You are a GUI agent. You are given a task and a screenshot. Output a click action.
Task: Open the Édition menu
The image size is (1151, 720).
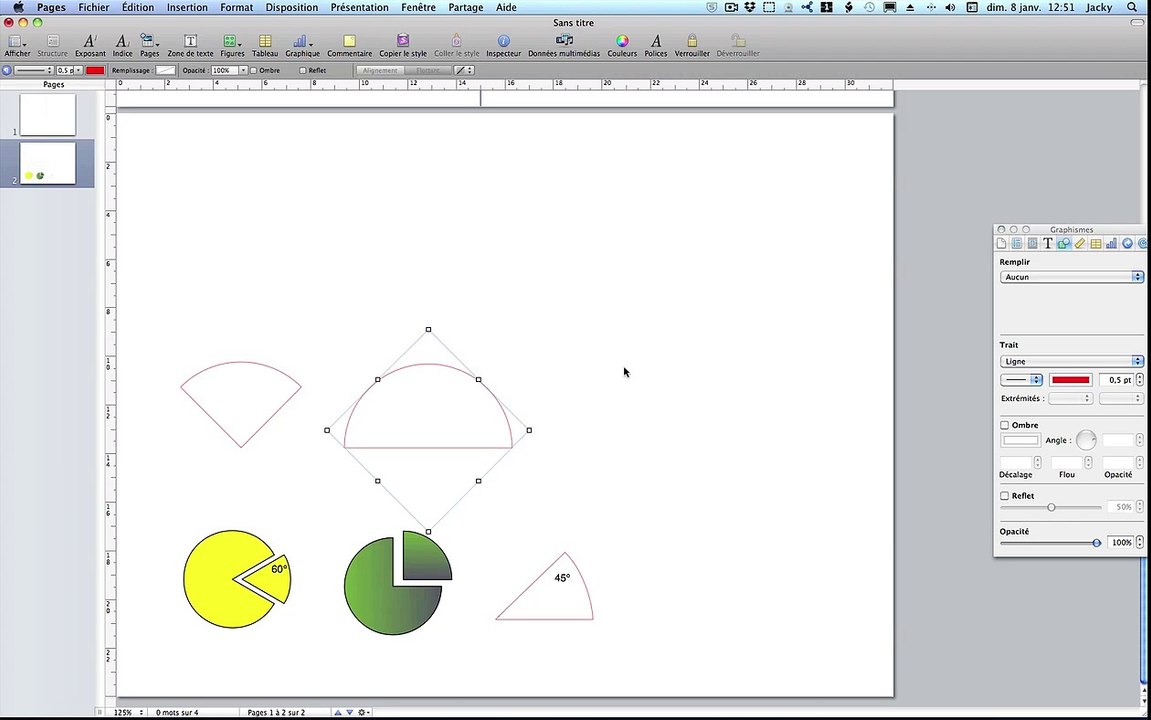(138, 7)
